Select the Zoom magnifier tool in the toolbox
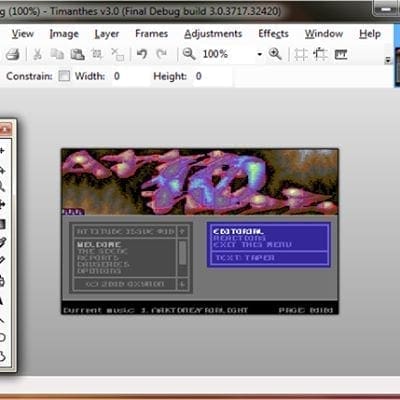Viewport: 400px width, 400px height. click(x=2, y=186)
